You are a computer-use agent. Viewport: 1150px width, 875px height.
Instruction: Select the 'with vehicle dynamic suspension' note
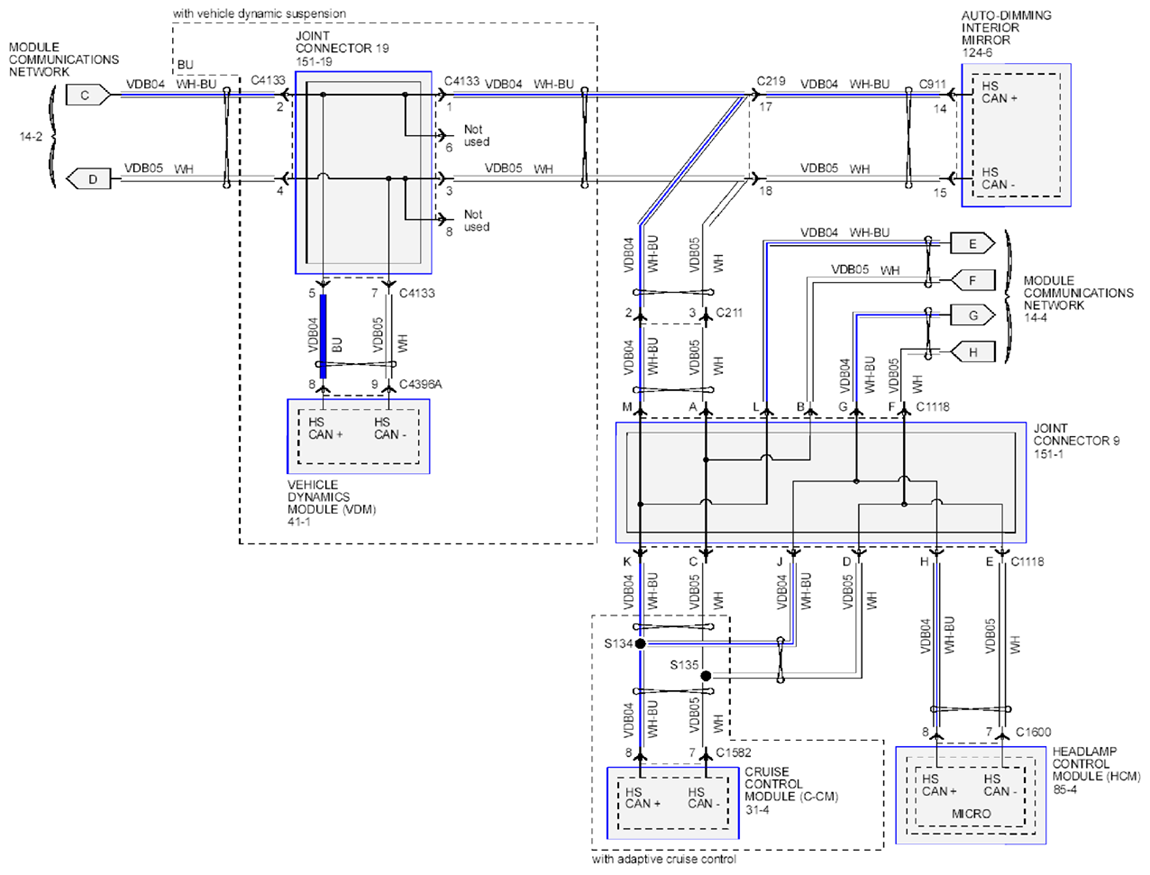[260, 13]
